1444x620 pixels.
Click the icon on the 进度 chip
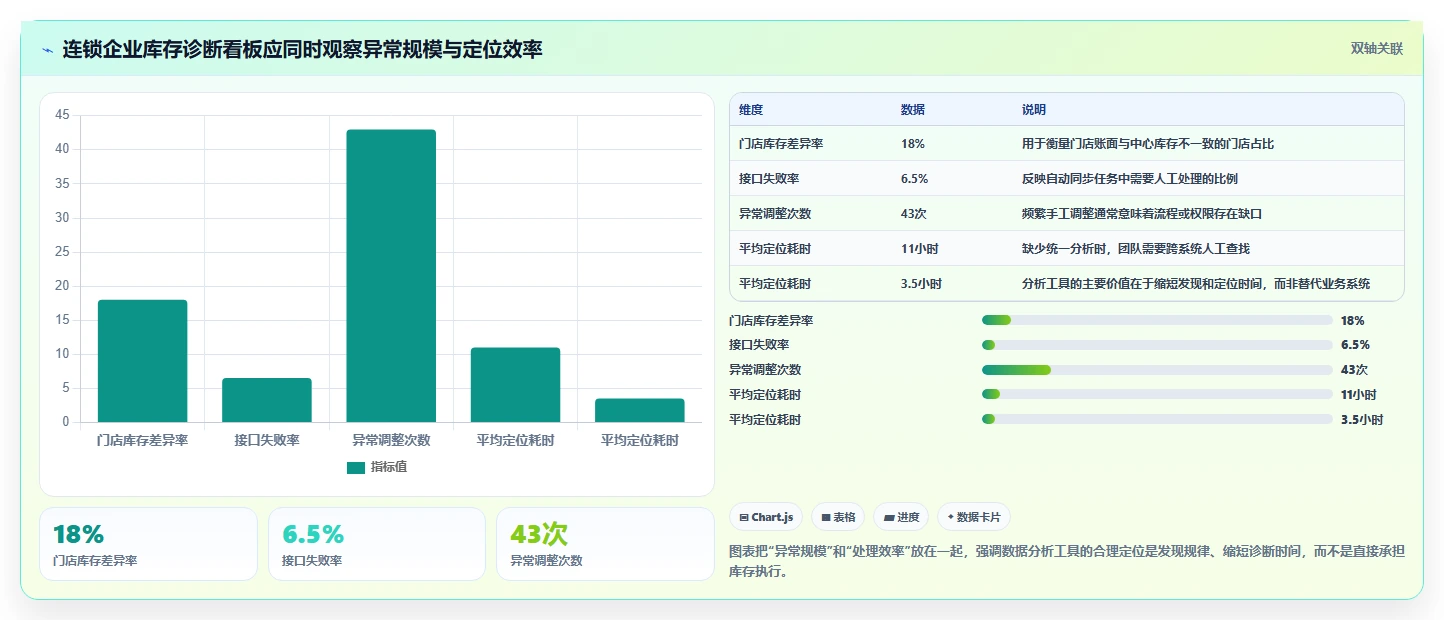point(889,517)
